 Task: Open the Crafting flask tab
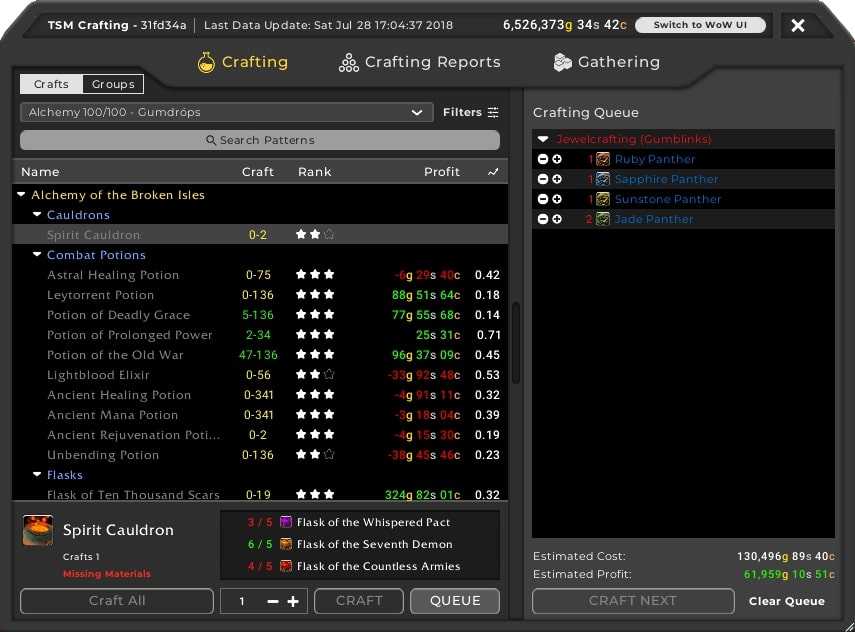click(243, 62)
